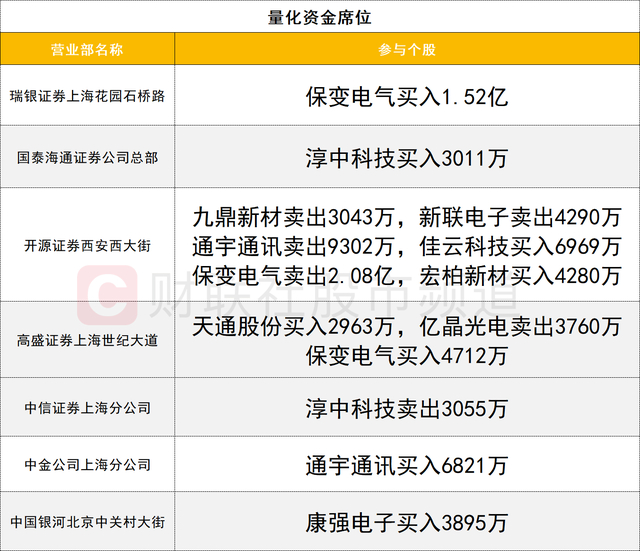Click the text 佳云科技买入6969万

pos(520,246)
